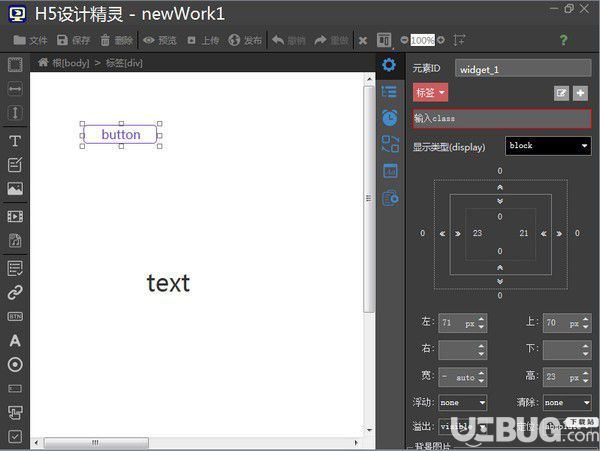
Task: Increase the 高 height value stepper
Action: 586,373
